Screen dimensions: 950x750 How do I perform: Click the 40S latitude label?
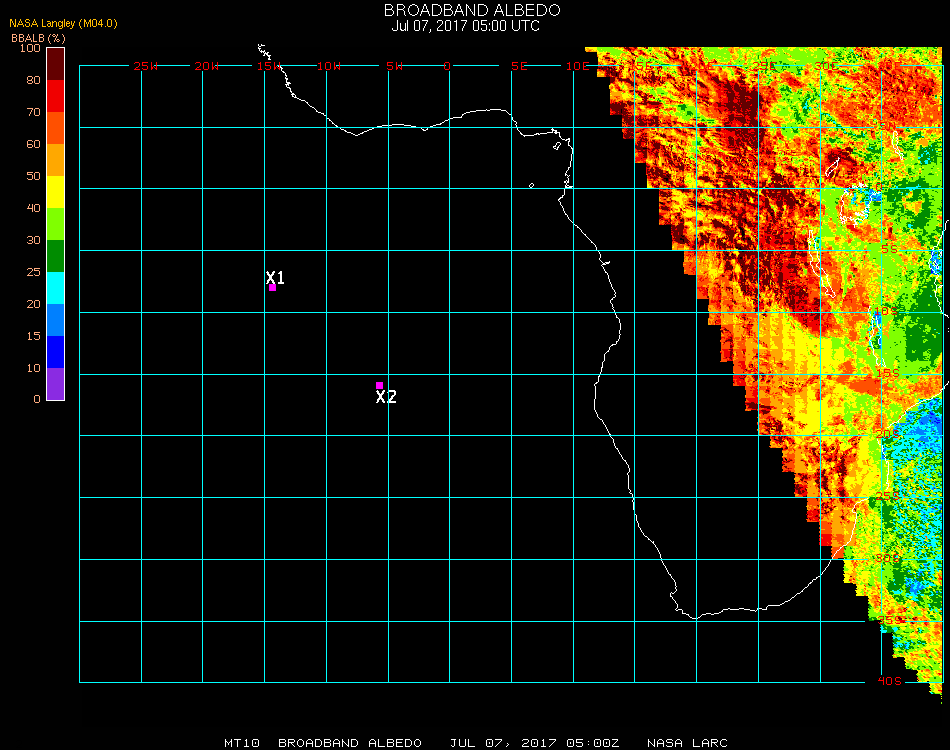[x=890, y=681]
